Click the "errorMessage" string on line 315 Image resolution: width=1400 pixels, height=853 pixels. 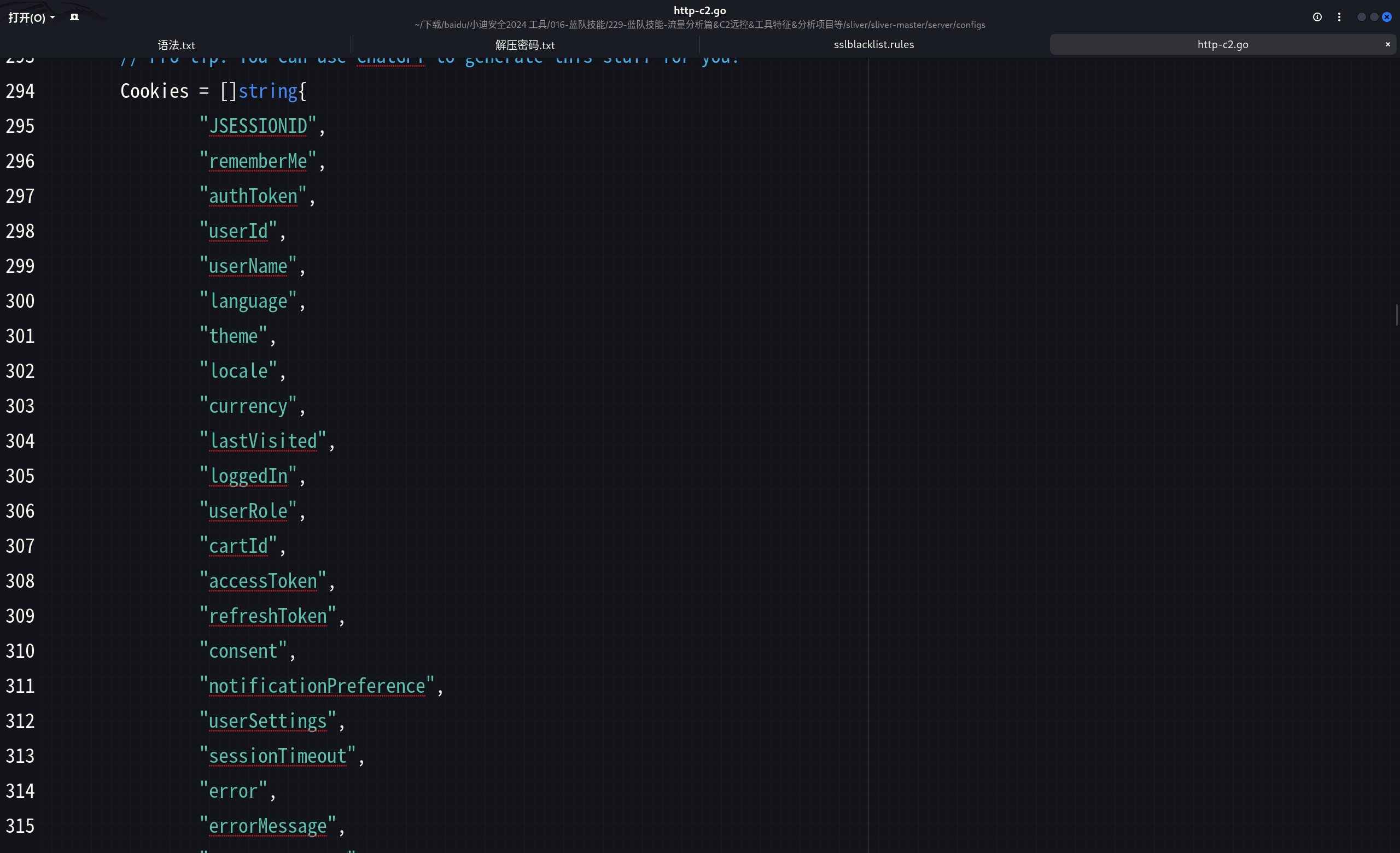(267, 826)
